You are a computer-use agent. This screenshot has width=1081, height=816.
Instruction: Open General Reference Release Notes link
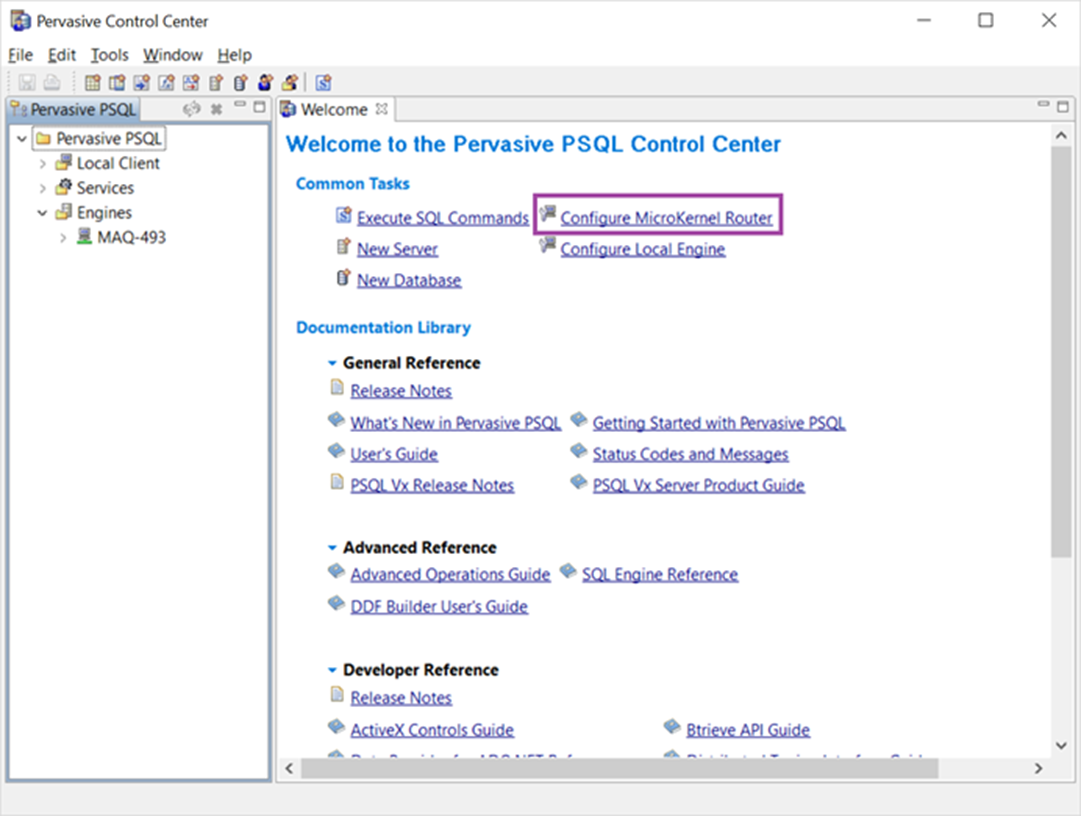(401, 391)
